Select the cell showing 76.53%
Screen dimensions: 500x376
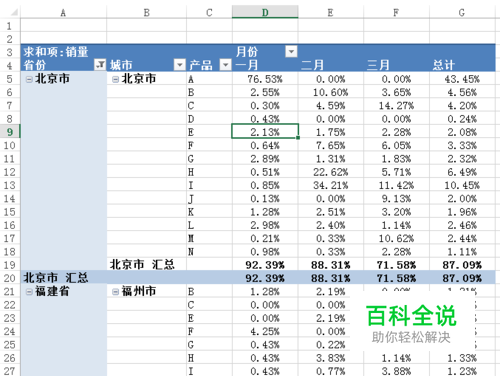pos(265,79)
